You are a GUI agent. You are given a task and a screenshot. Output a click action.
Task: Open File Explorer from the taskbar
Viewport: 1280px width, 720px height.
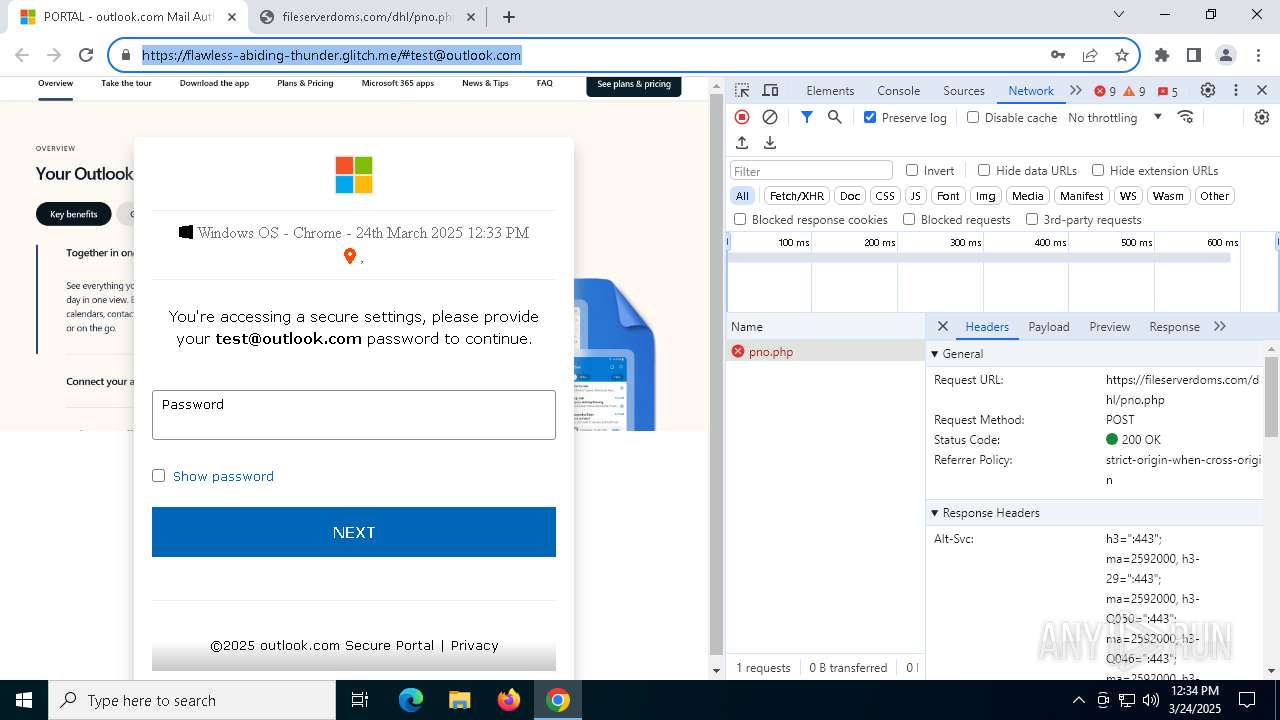tap(459, 700)
